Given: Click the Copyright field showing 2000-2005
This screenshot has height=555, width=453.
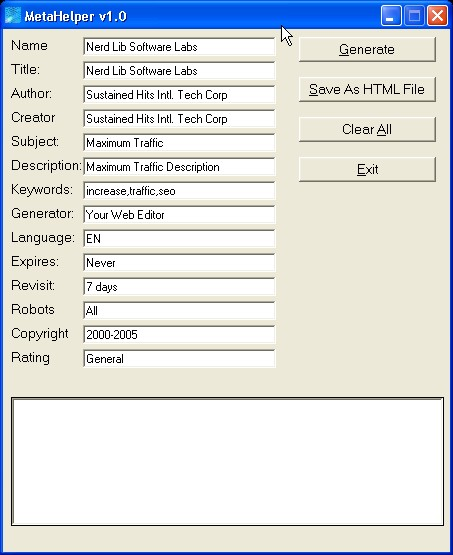Looking at the screenshot, I should 179,334.
